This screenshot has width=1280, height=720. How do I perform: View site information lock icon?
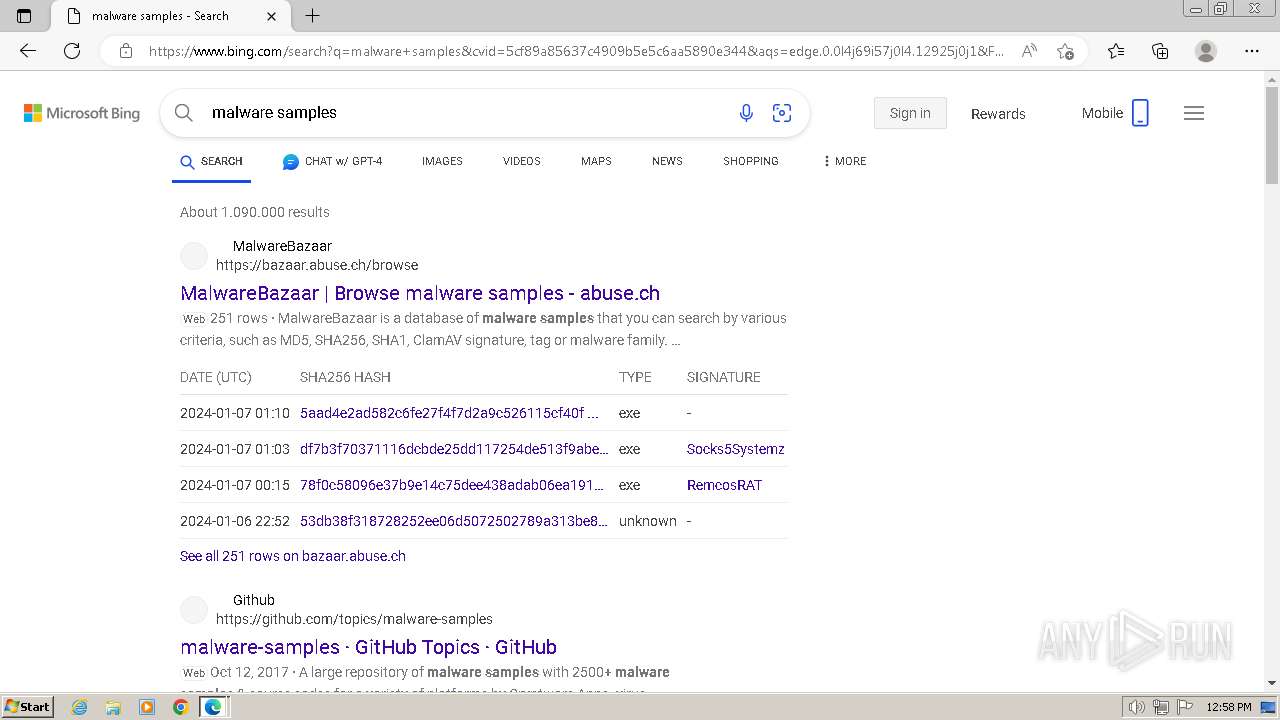126,51
